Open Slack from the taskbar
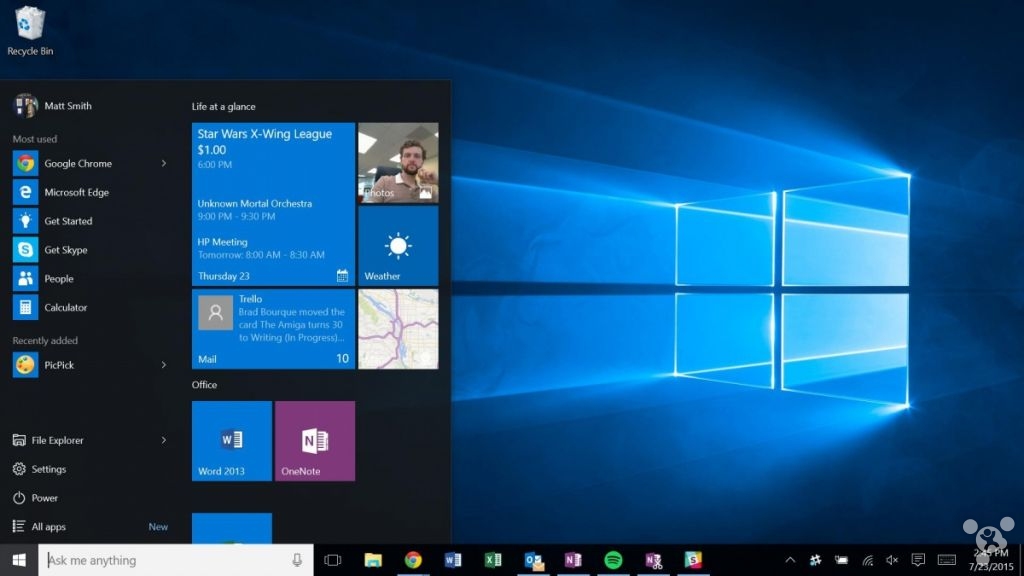Screen dimensions: 1024x576 [693, 560]
